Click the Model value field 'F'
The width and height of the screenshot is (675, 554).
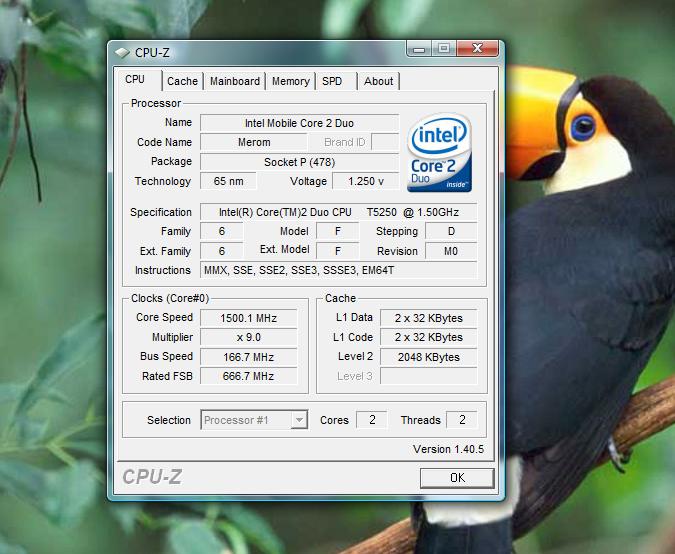click(338, 232)
